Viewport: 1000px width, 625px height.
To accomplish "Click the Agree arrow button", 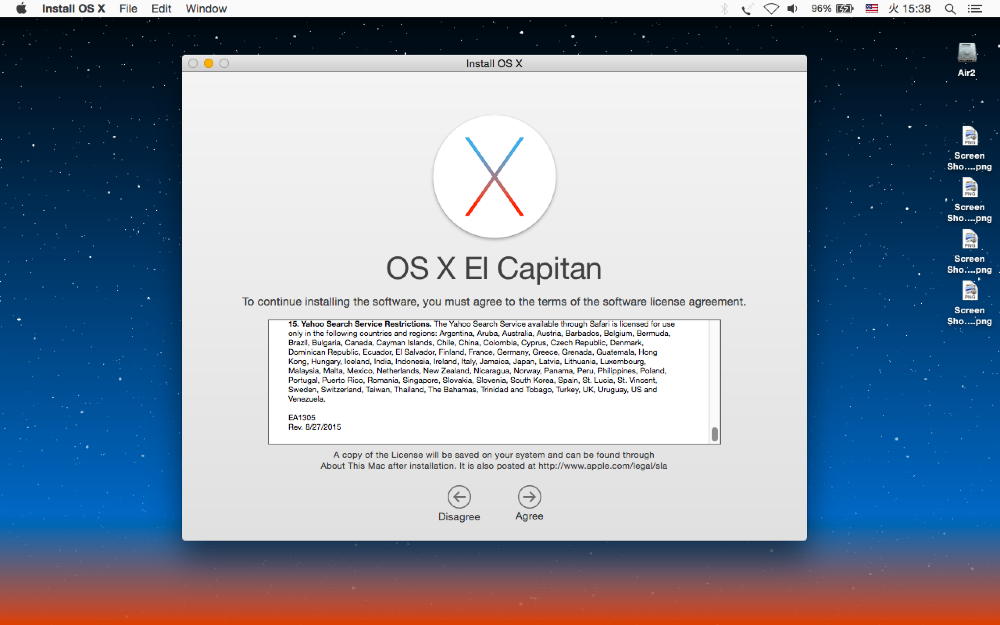I will 529,496.
